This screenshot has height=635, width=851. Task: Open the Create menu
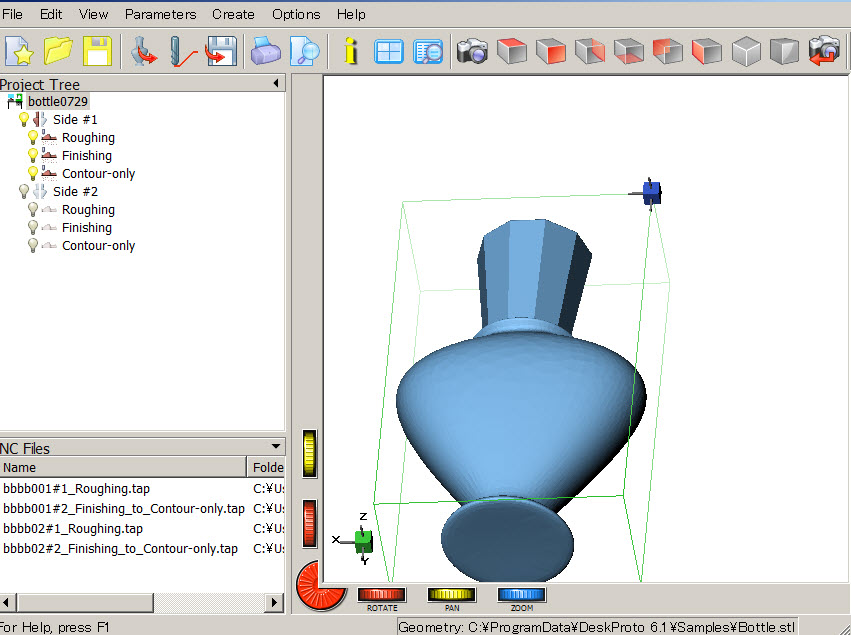pos(233,14)
